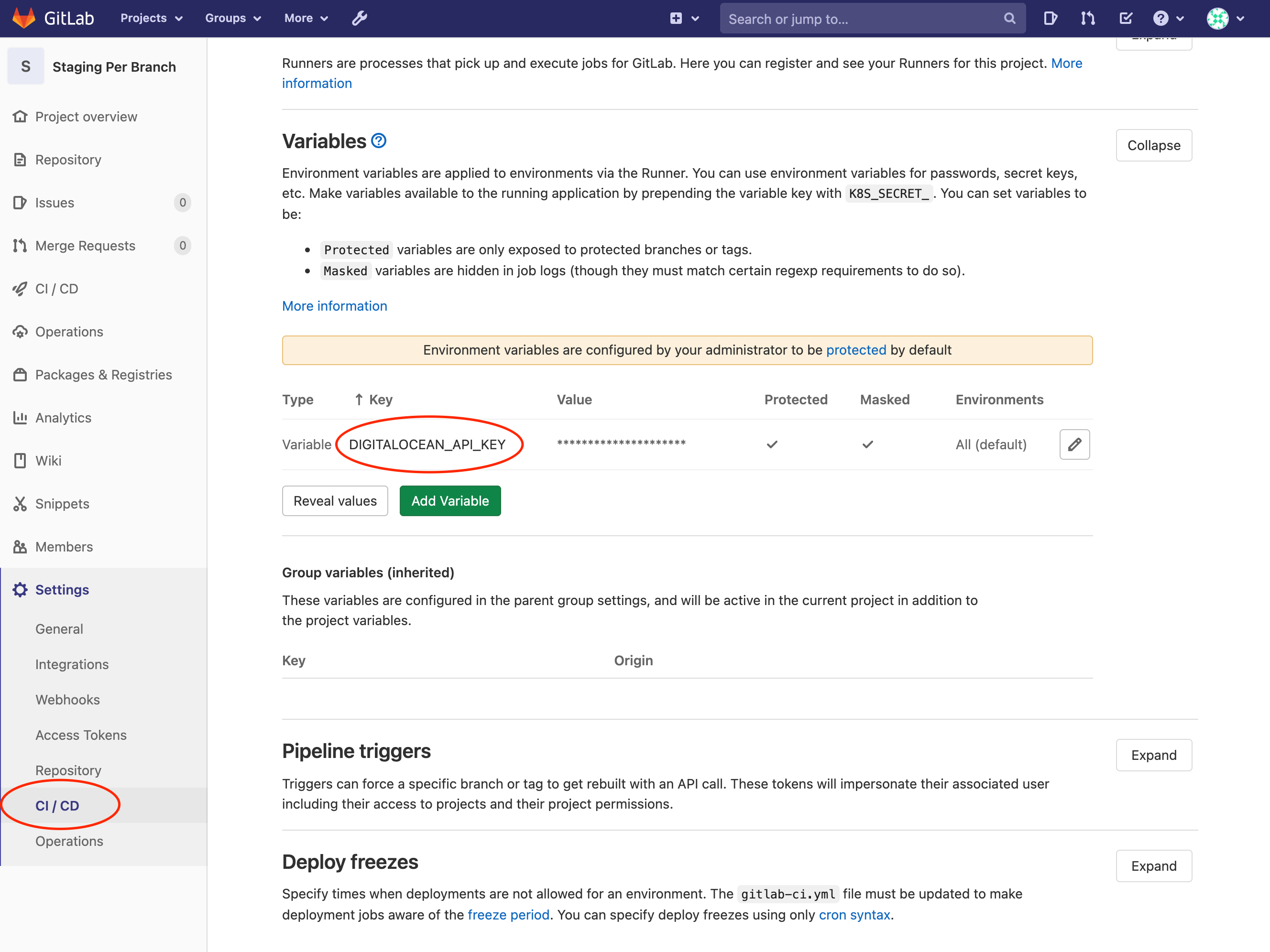
Task: Open General settings in the sidebar
Action: (59, 629)
